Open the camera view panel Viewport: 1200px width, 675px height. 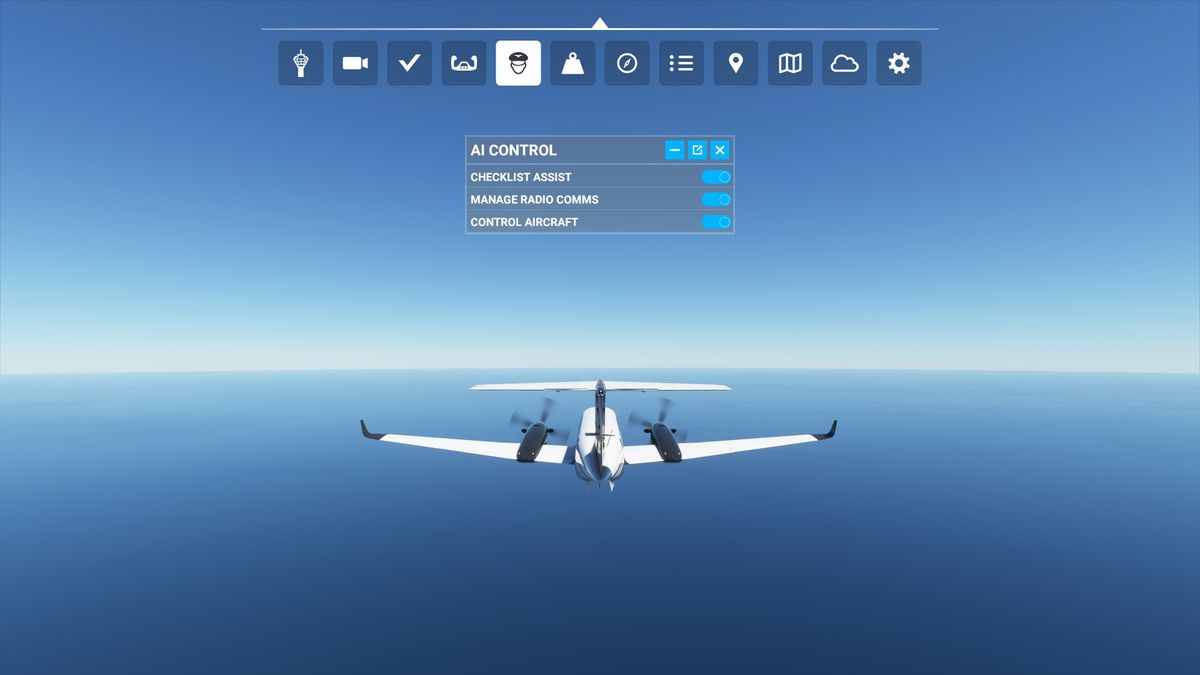click(354, 62)
